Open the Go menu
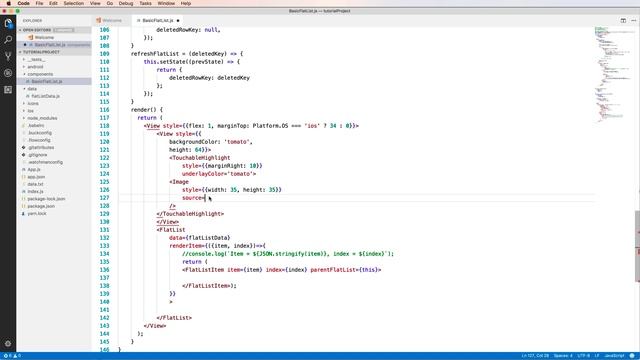Image resolution: width=640 pixels, height=360 pixels. (x=110, y=3)
